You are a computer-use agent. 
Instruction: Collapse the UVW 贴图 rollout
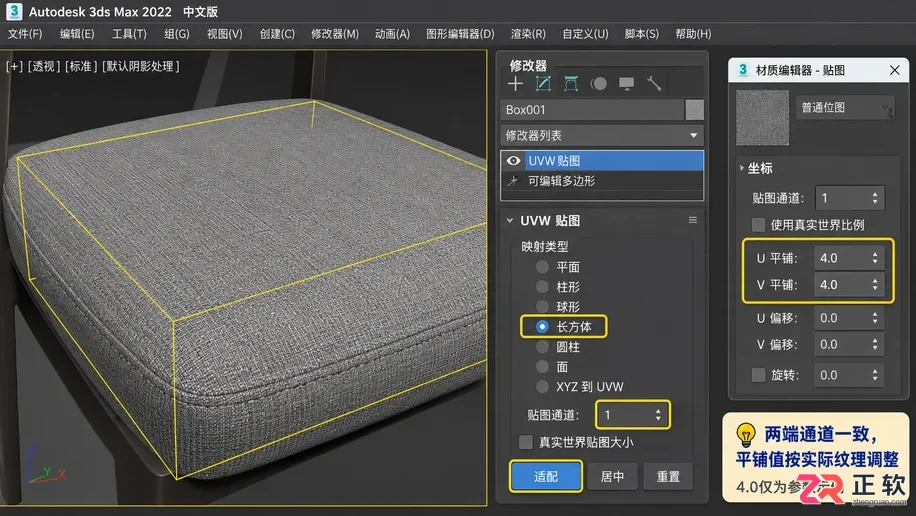pos(509,220)
